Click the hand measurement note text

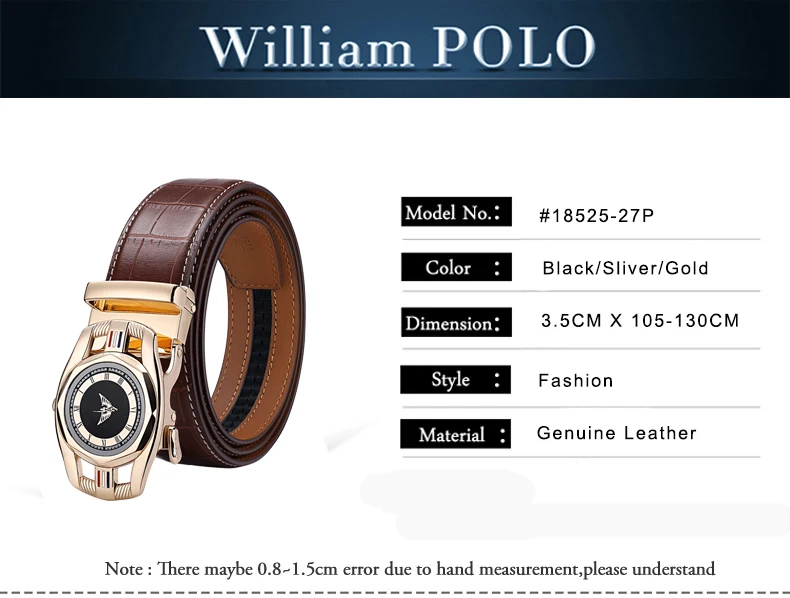pyautogui.click(x=410, y=569)
